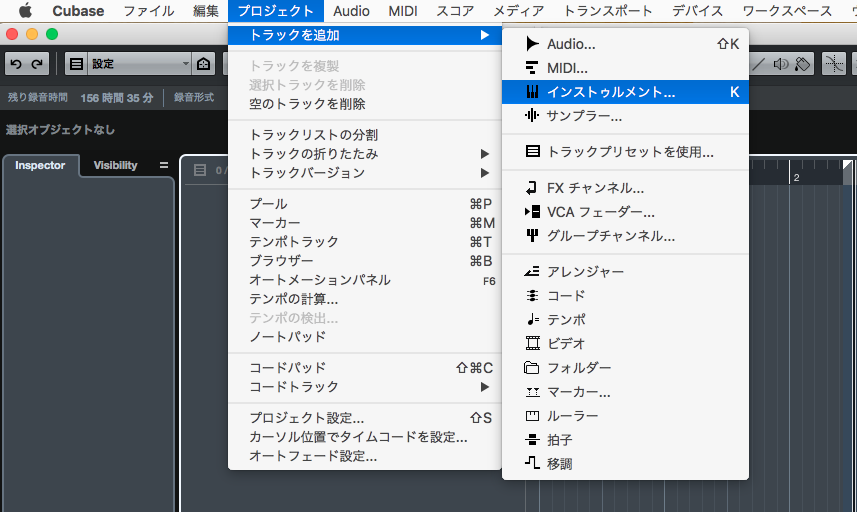The height and width of the screenshot is (512, 857).
Task: Redo the action in toolbar
Action: pos(37,64)
